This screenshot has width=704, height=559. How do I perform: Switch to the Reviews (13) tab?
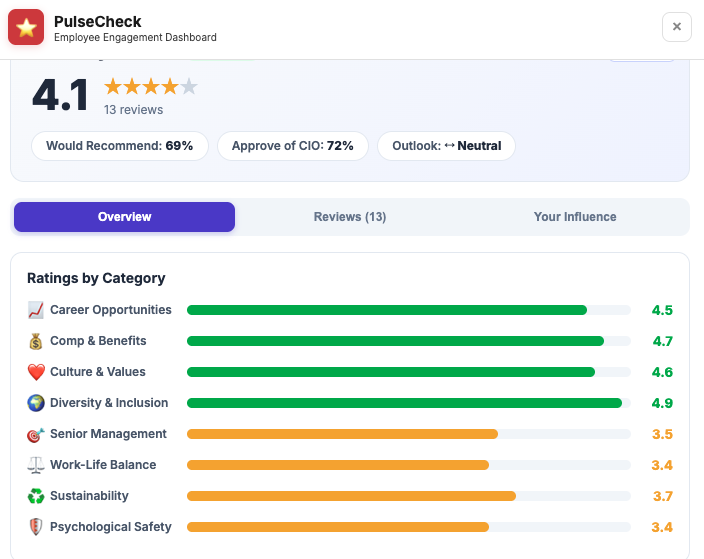(x=350, y=217)
